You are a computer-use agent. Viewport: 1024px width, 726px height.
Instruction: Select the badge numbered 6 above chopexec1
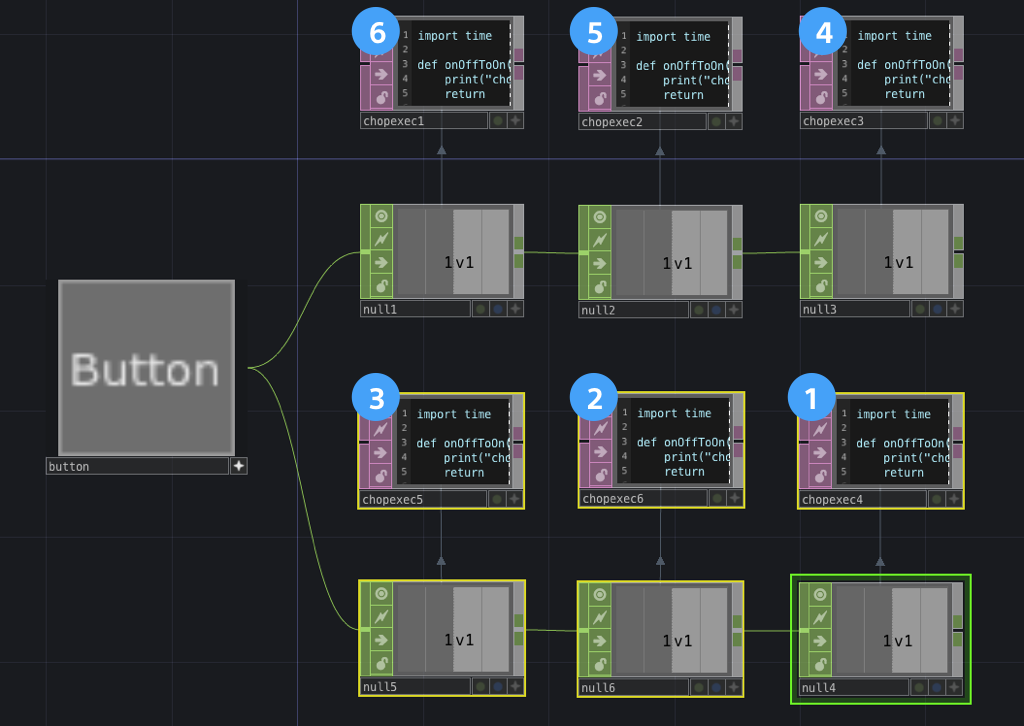point(375,31)
